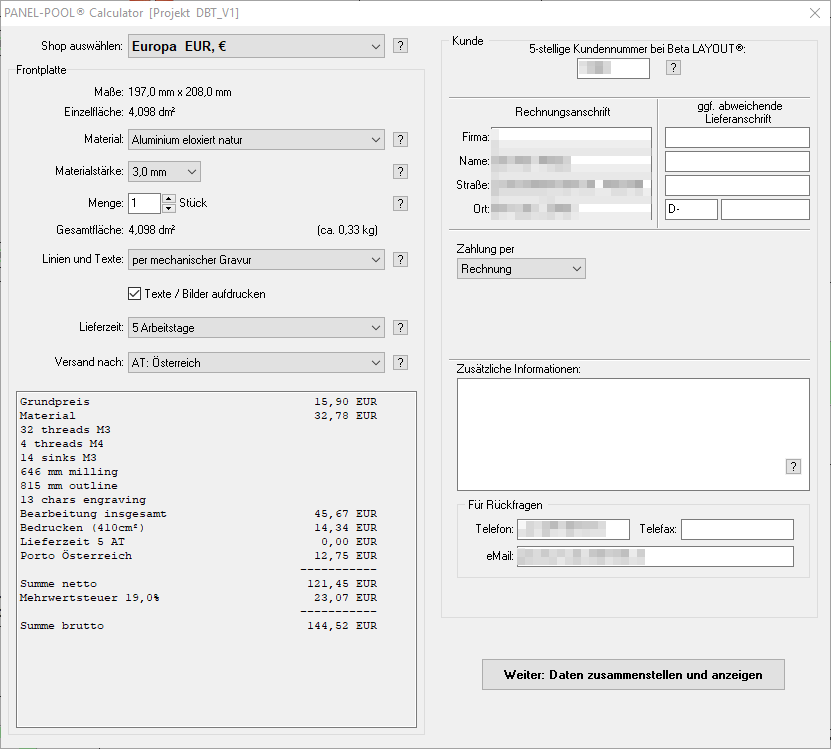Toggle Texte / Bilder aufdrucken checkbox
Viewport: 831px width, 749px height.
[x=135, y=294]
